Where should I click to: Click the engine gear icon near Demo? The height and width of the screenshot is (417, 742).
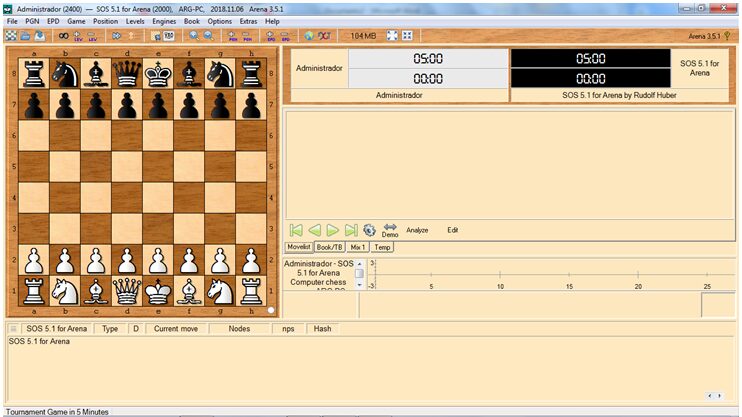point(370,231)
